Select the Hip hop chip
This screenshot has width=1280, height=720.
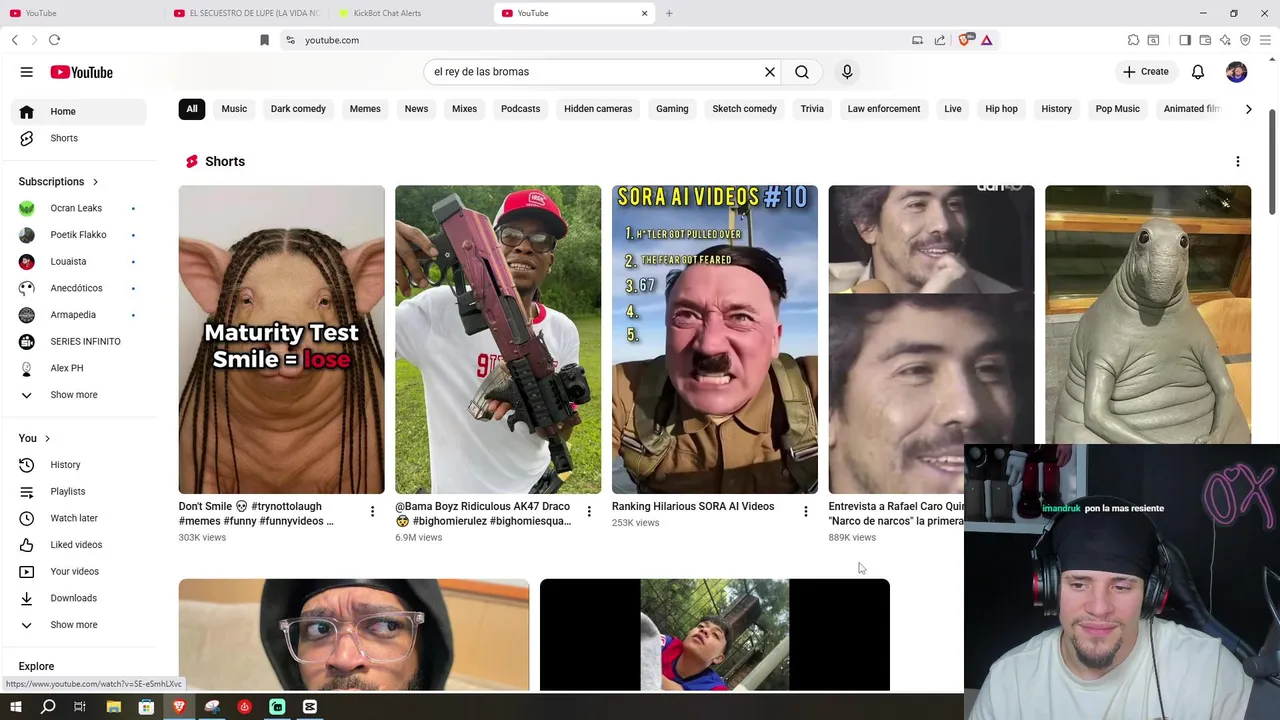[1001, 109]
